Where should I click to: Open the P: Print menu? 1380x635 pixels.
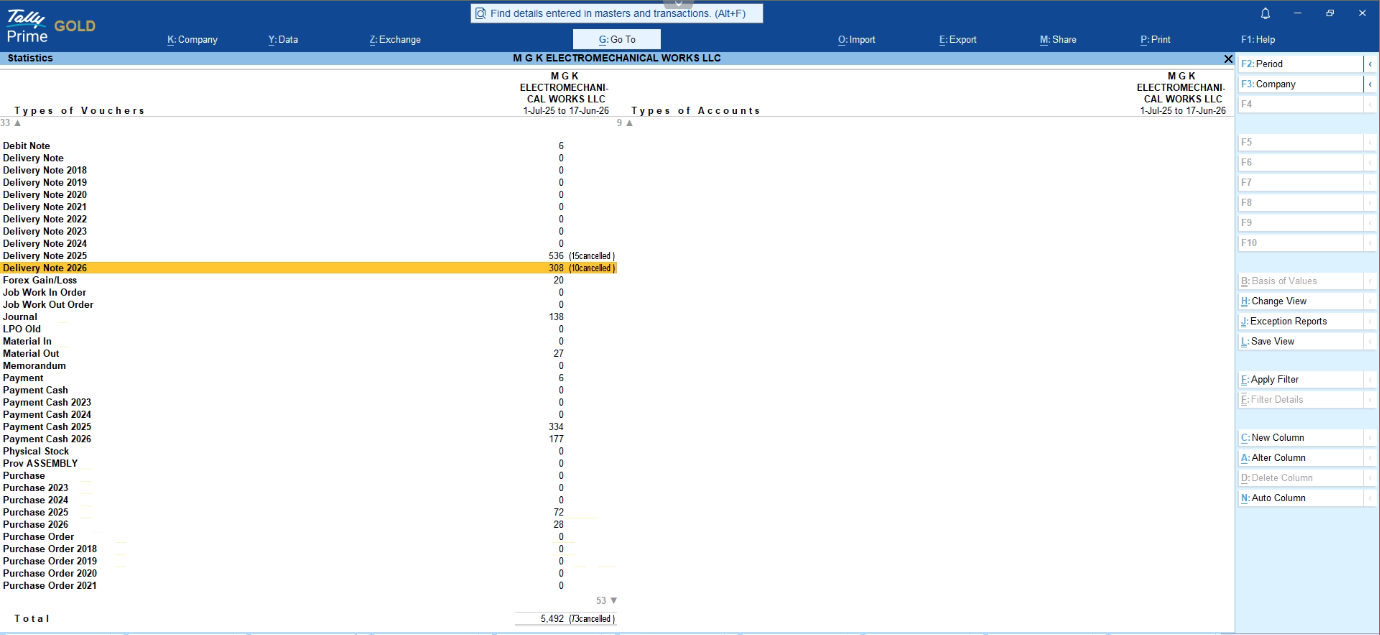[x=1155, y=40]
